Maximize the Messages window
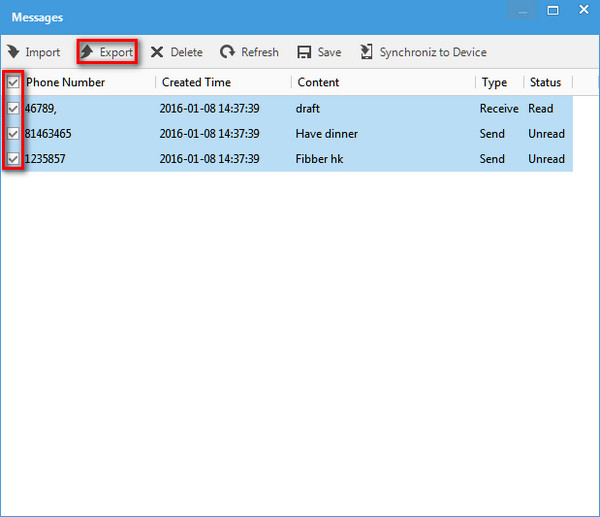 point(552,11)
